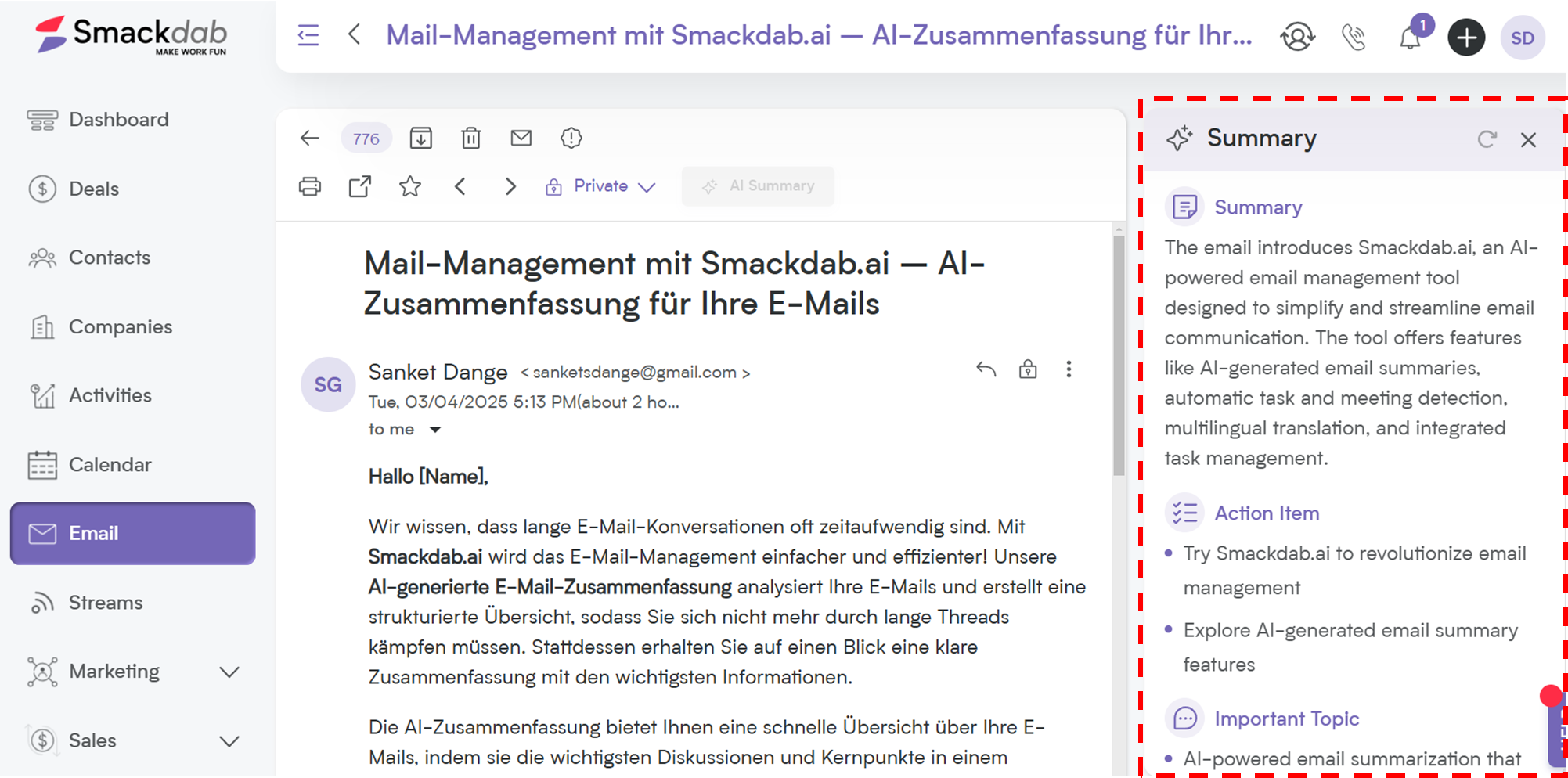Go to next email
Screen dimensions: 1568x778
(x=510, y=186)
